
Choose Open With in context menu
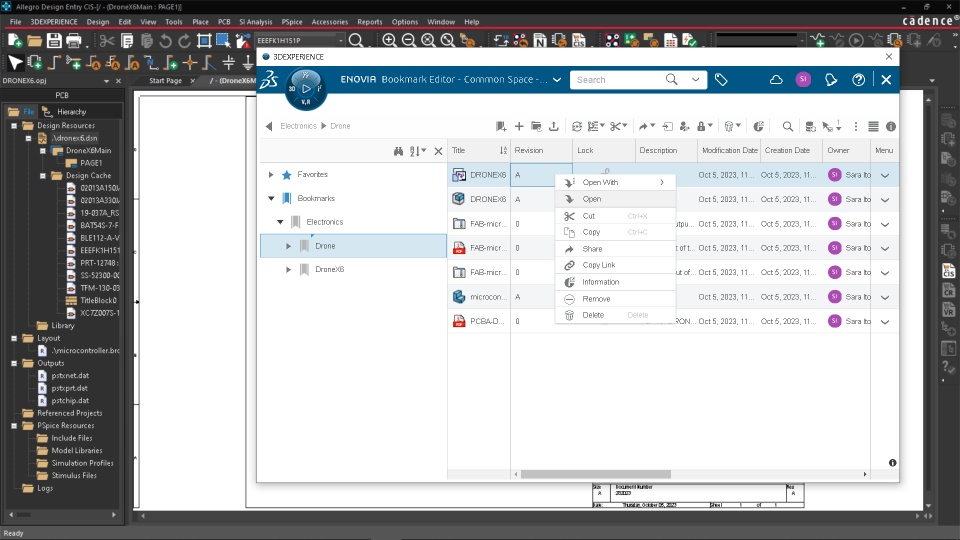click(615, 182)
